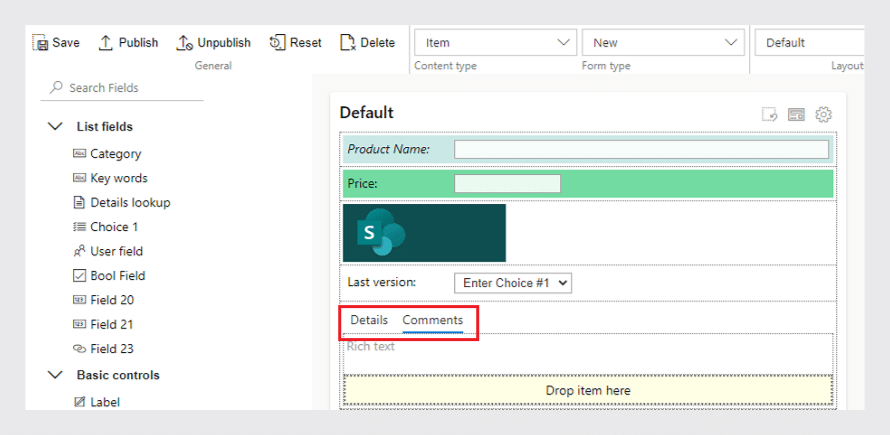Select the Bool Field checkbox item

(110, 275)
